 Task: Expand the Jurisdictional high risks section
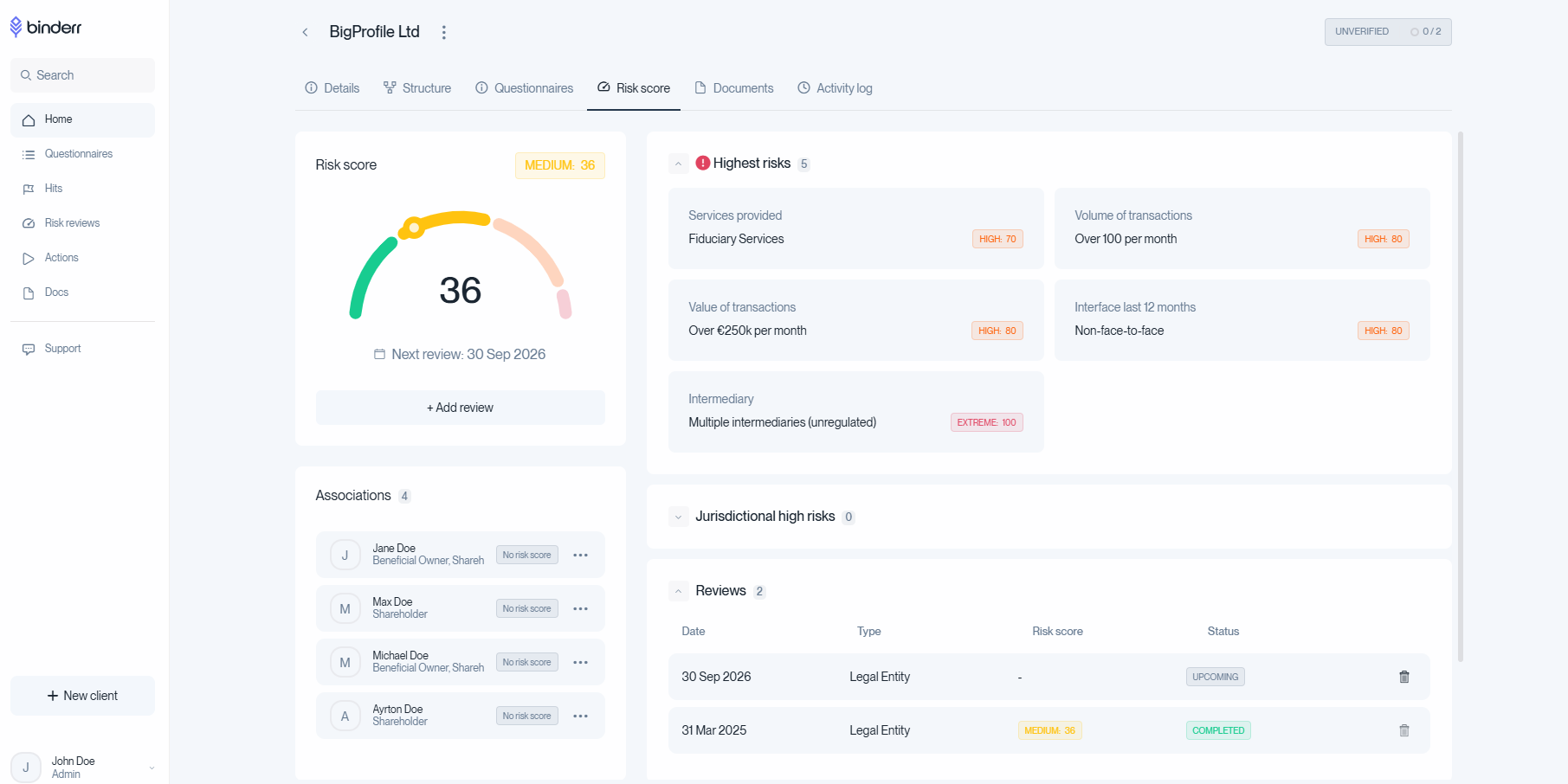click(678, 517)
